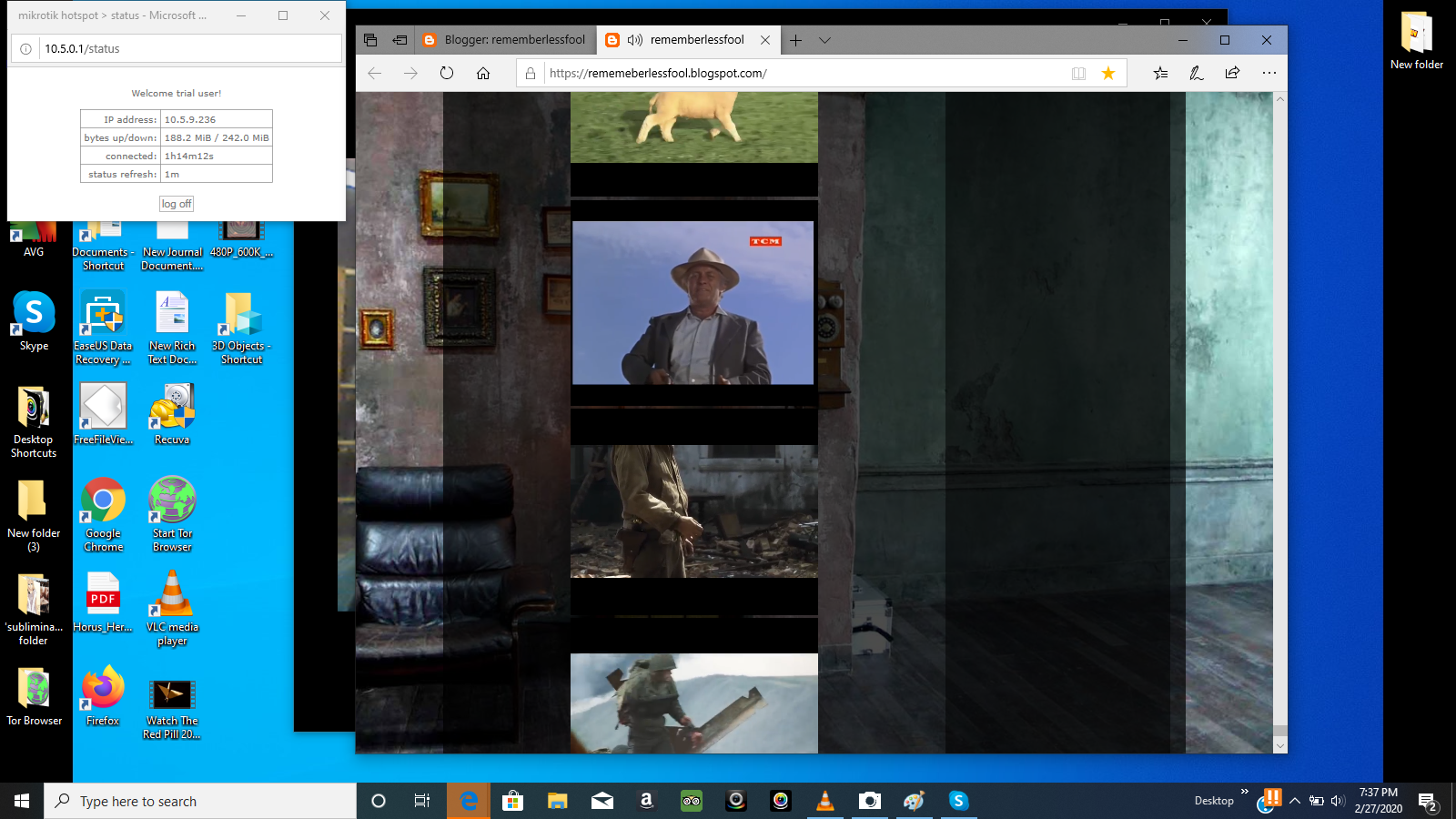Select the Start Tor Browser icon
The image size is (1456, 819).
pyautogui.click(x=172, y=515)
